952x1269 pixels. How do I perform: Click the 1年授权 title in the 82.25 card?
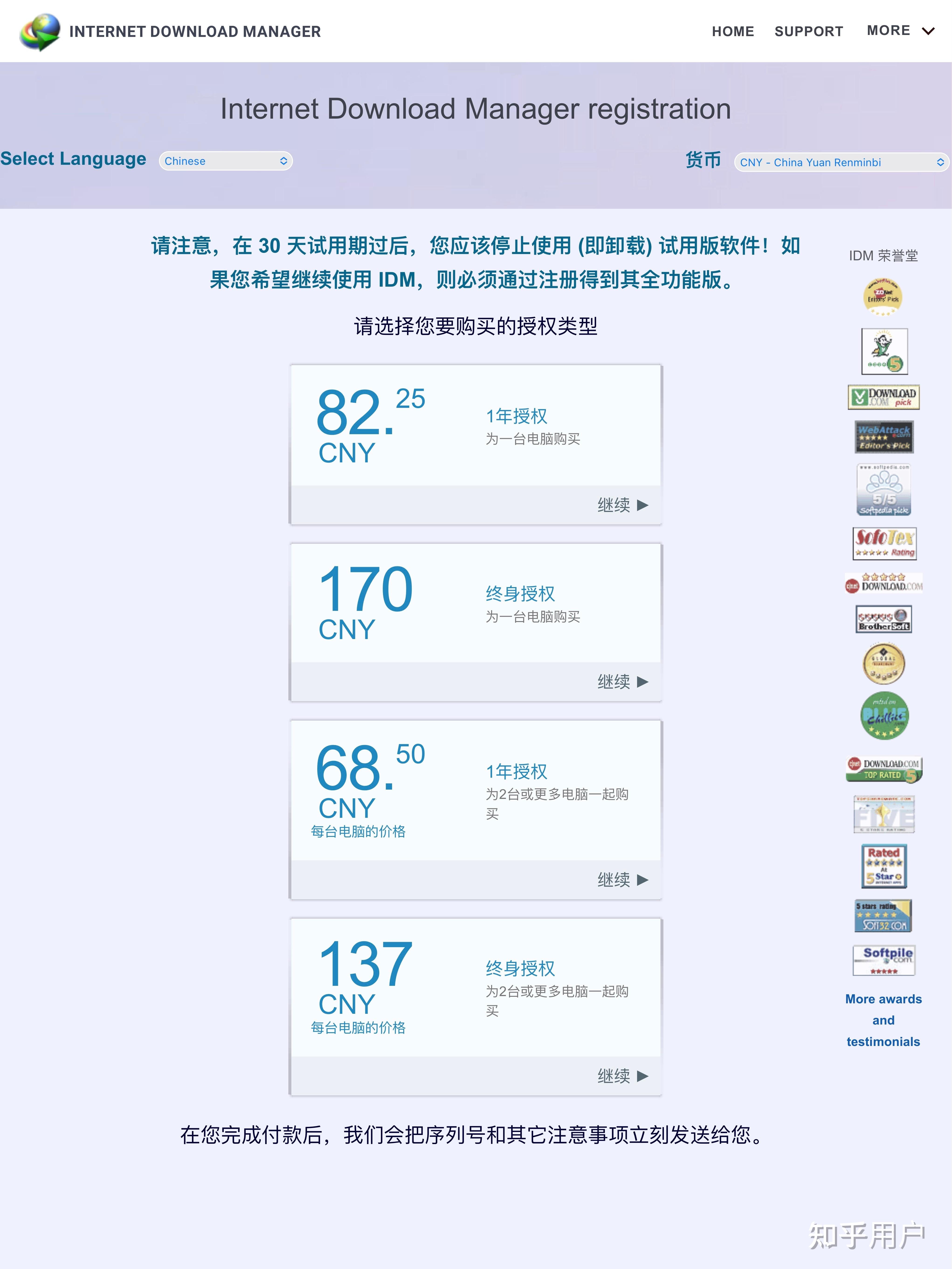point(517,416)
